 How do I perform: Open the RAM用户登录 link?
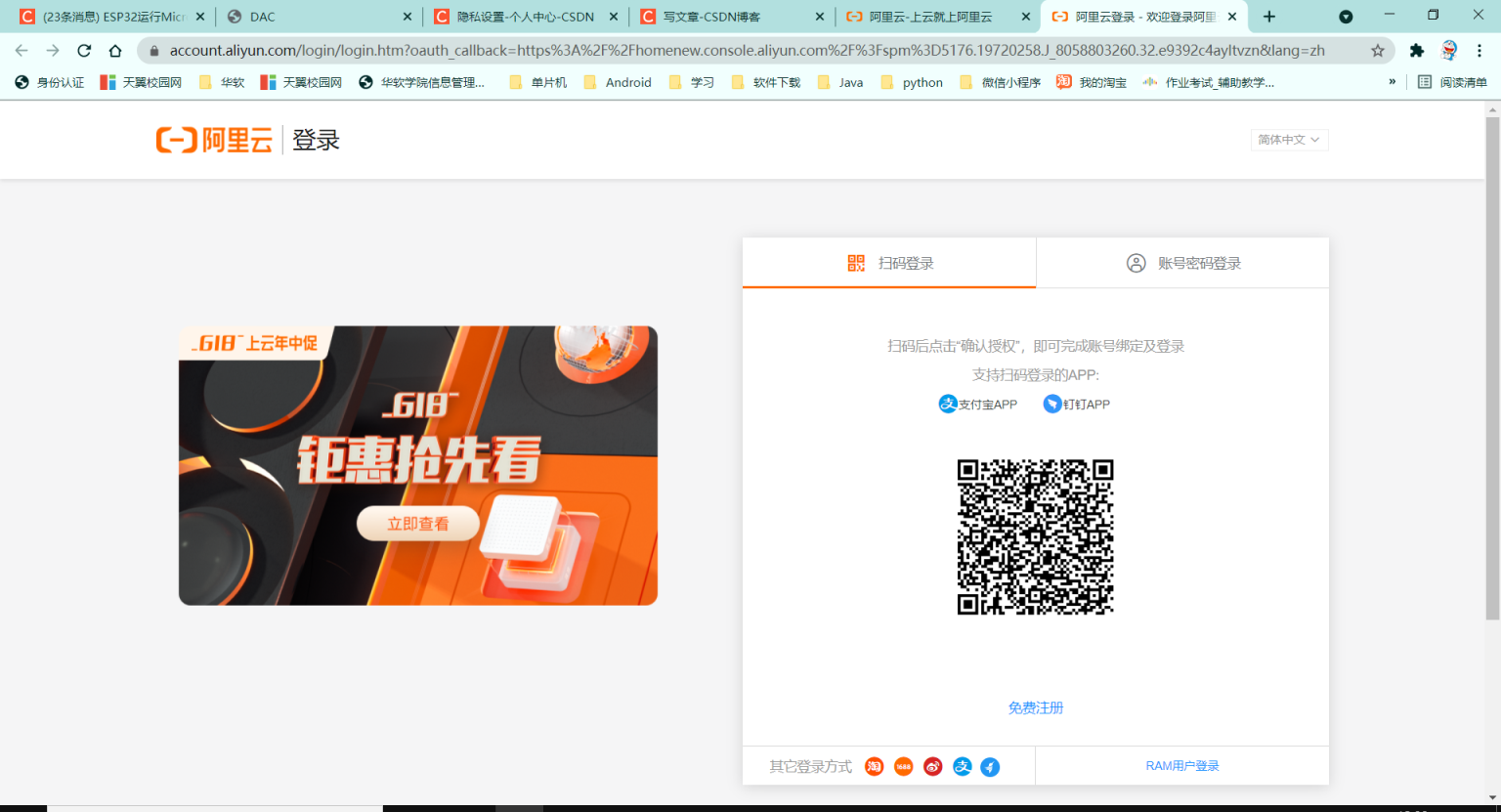[1182, 766]
